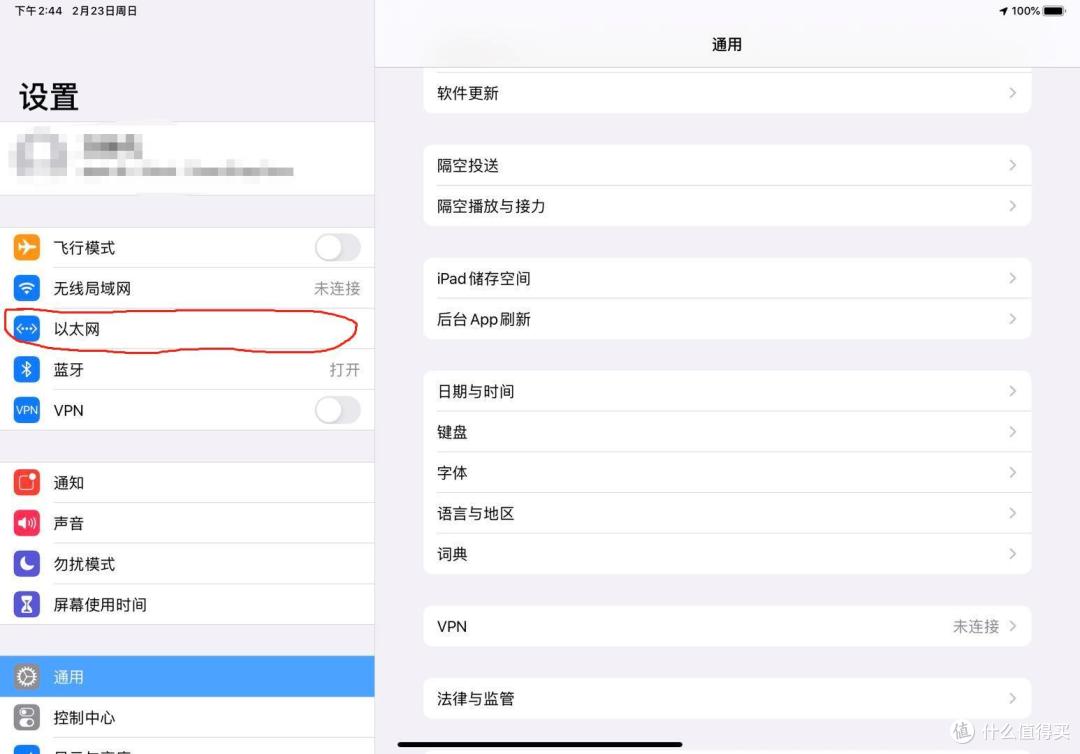The image size is (1080, 754).
Task: Open 日期与时间 settings
Action: [727, 391]
